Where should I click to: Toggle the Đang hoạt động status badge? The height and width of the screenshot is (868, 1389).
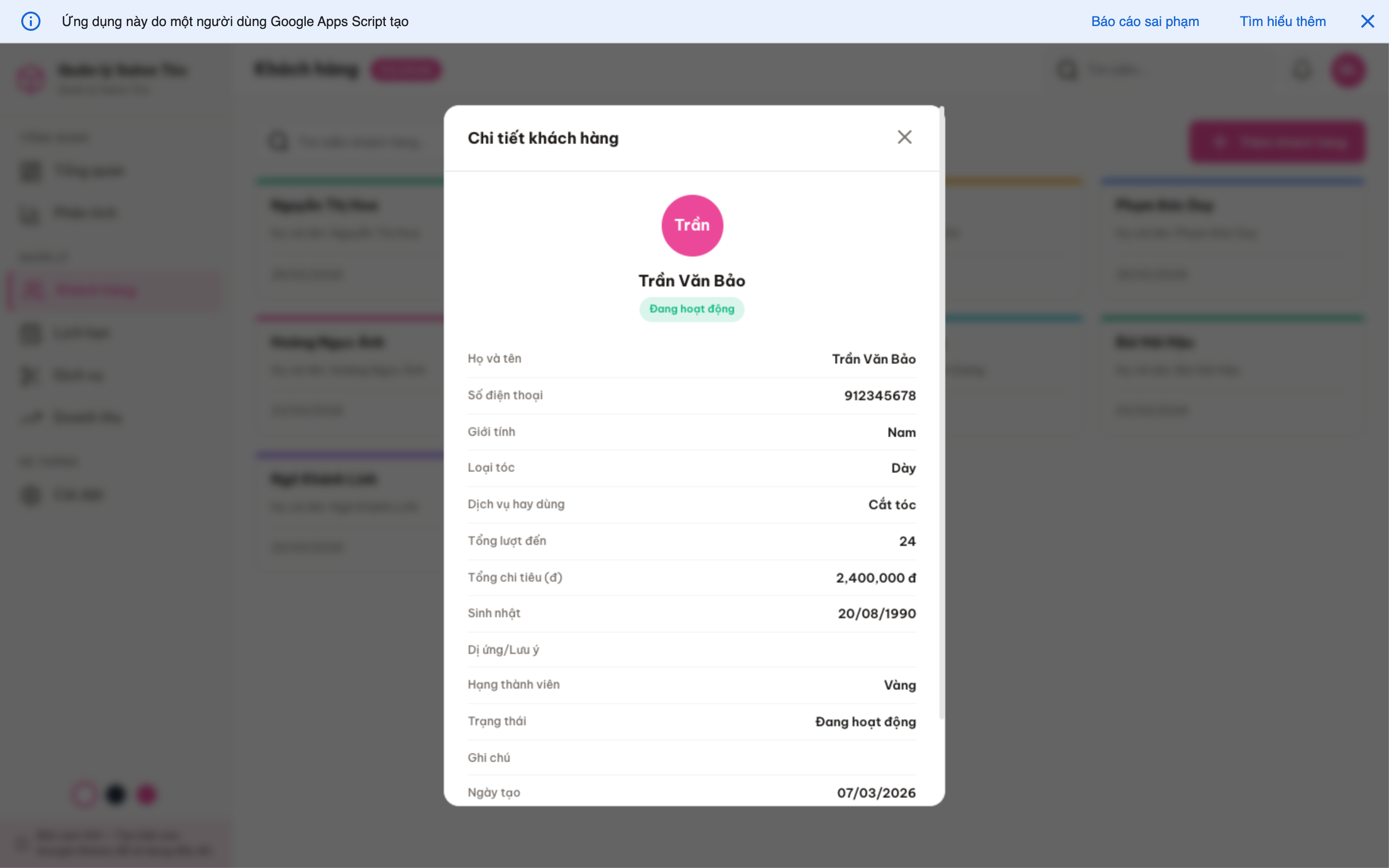coord(692,309)
